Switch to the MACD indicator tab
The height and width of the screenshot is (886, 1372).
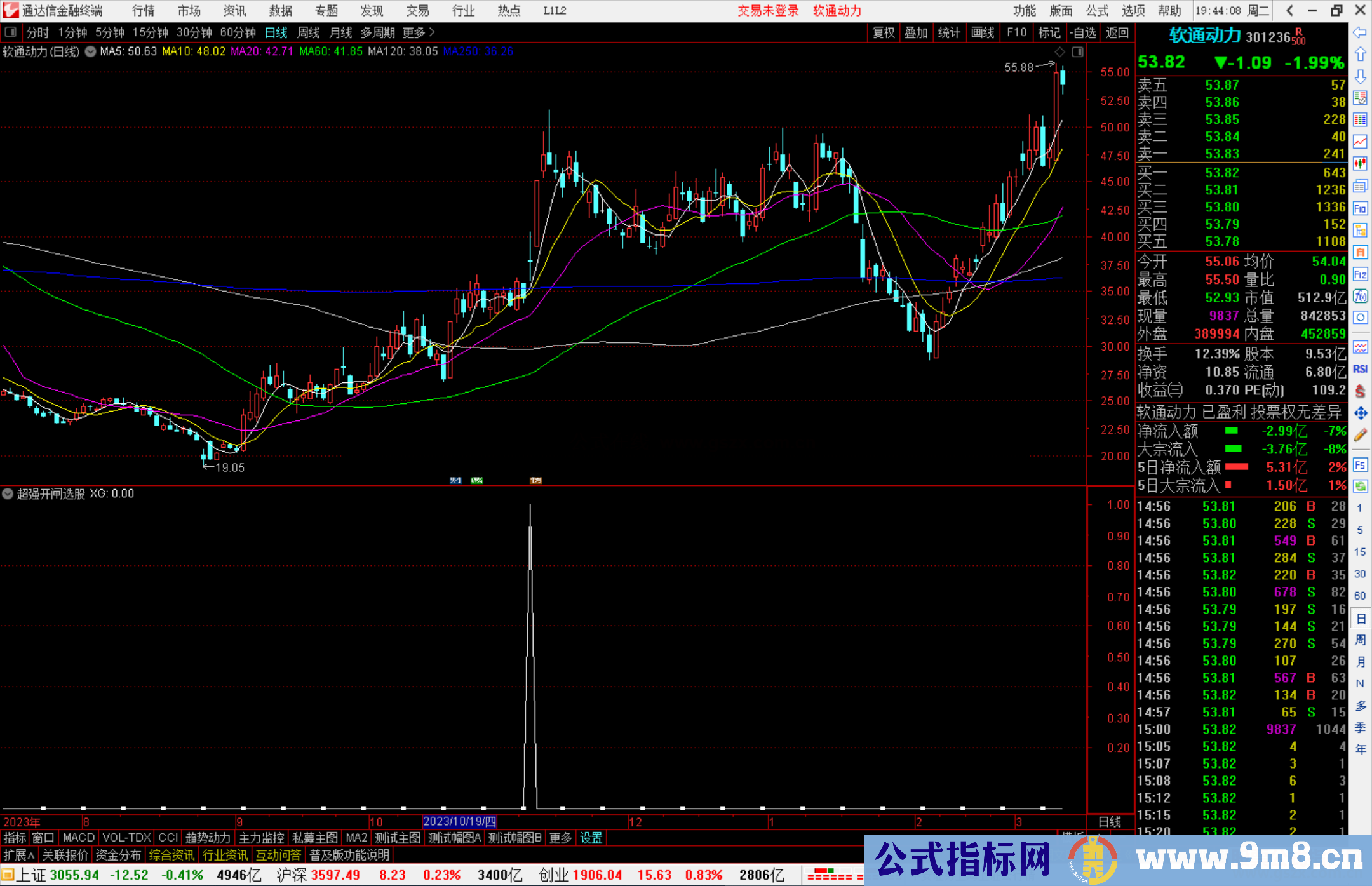click(x=78, y=838)
